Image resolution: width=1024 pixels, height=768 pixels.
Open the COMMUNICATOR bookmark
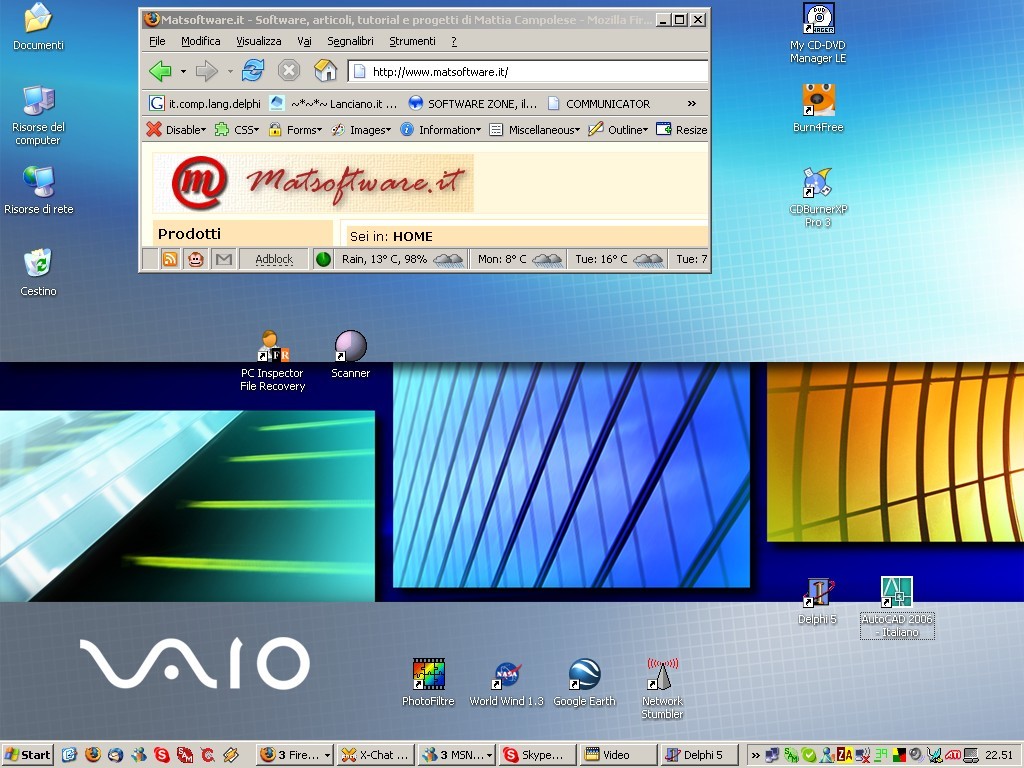pos(599,103)
